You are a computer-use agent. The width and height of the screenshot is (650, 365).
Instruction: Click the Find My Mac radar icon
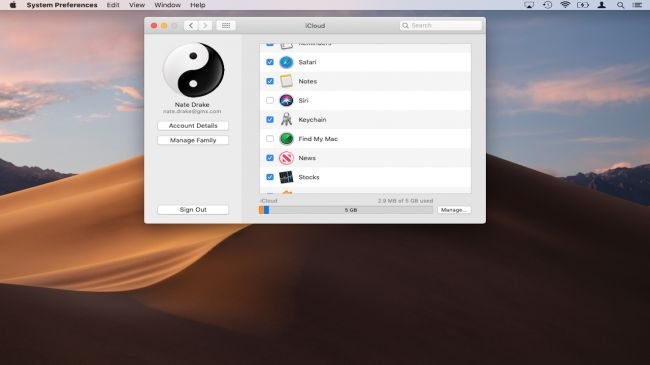[x=286, y=139]
